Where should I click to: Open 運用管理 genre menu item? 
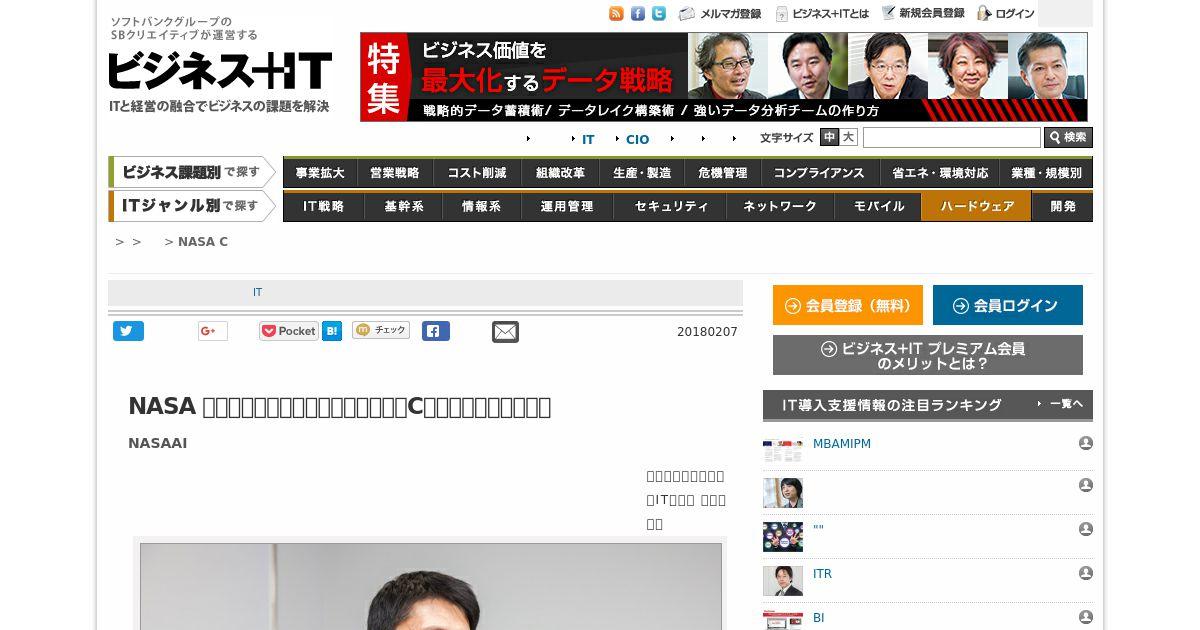coord(567,206)
